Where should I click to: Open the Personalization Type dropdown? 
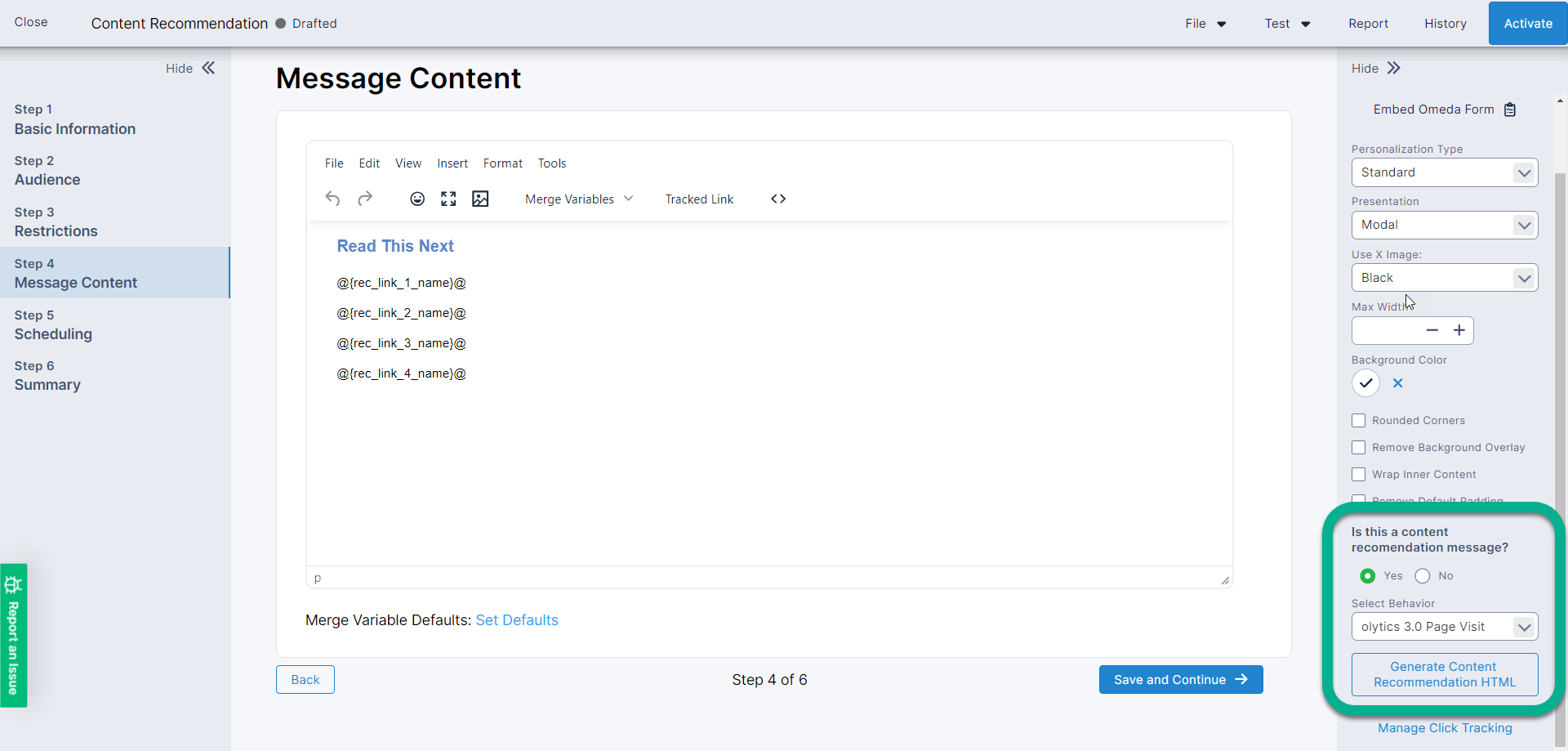click(x=1444, y=172)
